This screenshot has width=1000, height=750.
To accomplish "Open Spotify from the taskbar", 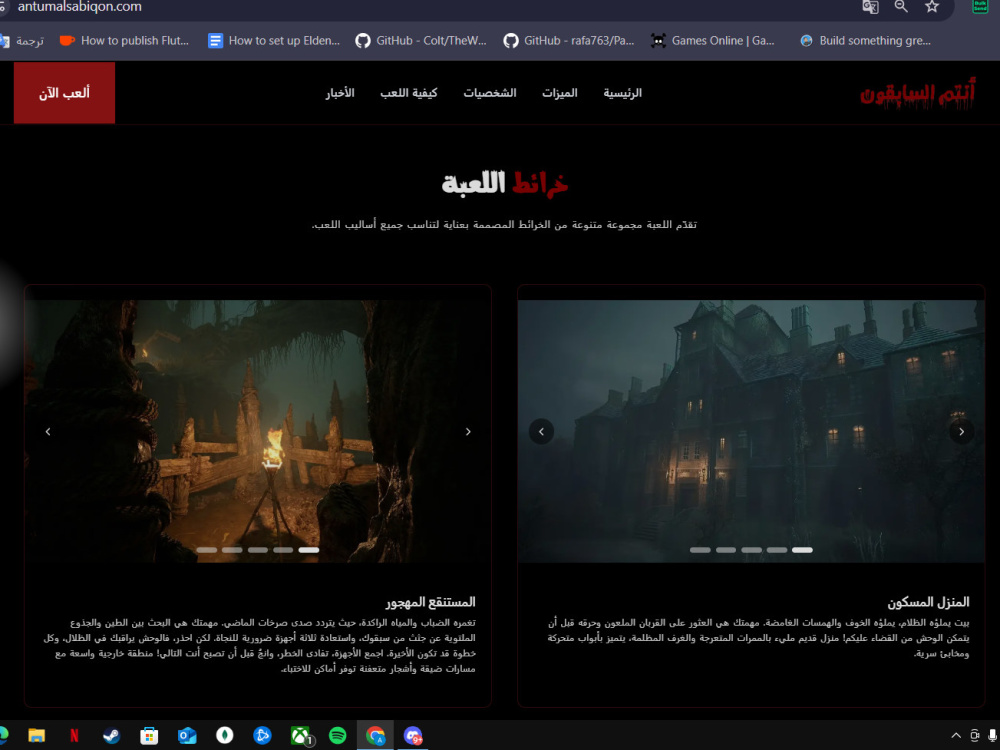I will pos(337,735).
